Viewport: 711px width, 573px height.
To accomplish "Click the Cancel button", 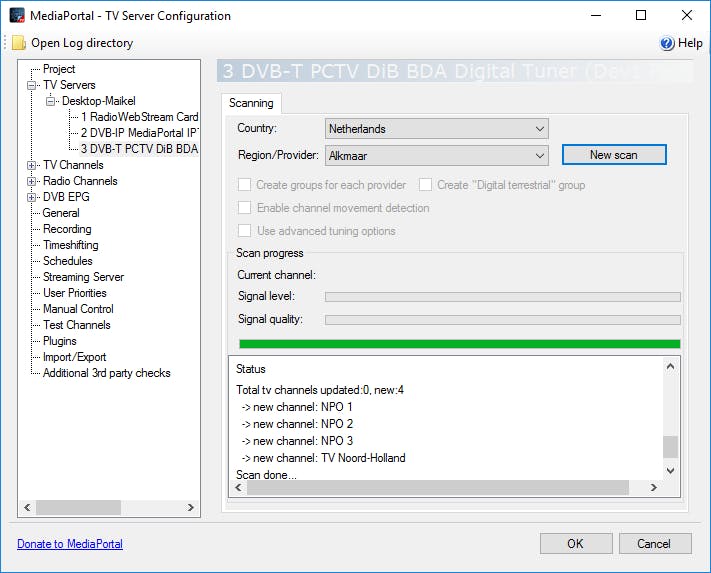I will pyautogui.click(x=655, y=544).
